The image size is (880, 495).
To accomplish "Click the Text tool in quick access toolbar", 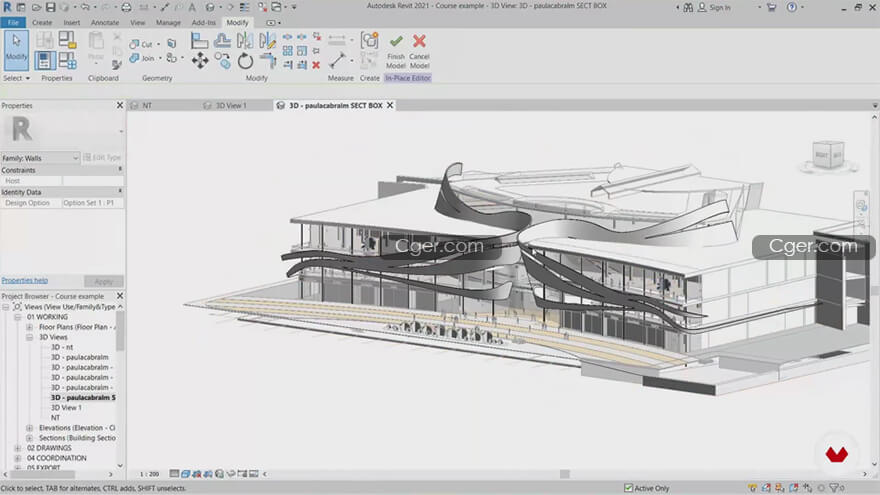I will coord(192,7).
